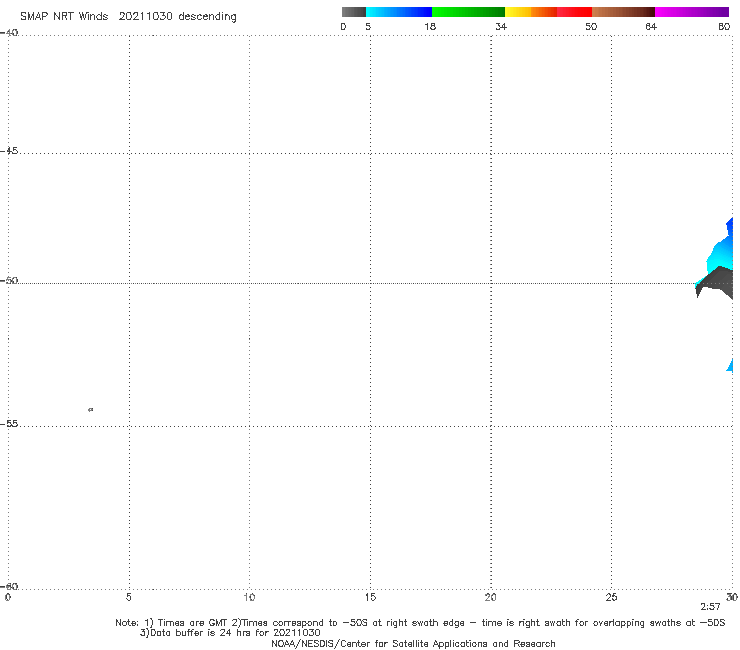This screenshot has width=740, height=650.
Task: Click the note line 'Data buffer is 24 hrs for 20211030'
Action: coord(230,633)
